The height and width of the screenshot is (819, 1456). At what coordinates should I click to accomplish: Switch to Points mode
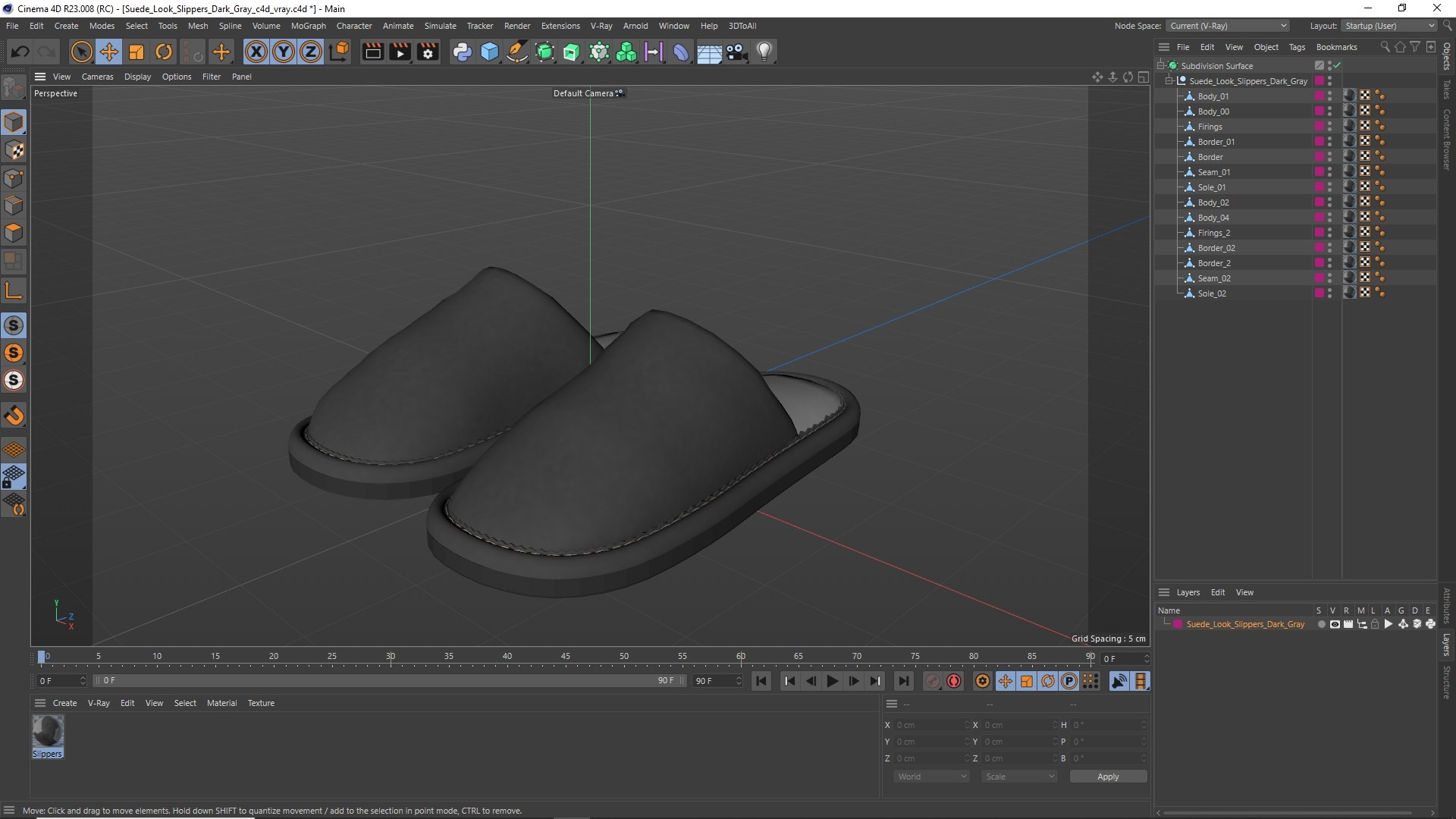[x=14, y=178]
